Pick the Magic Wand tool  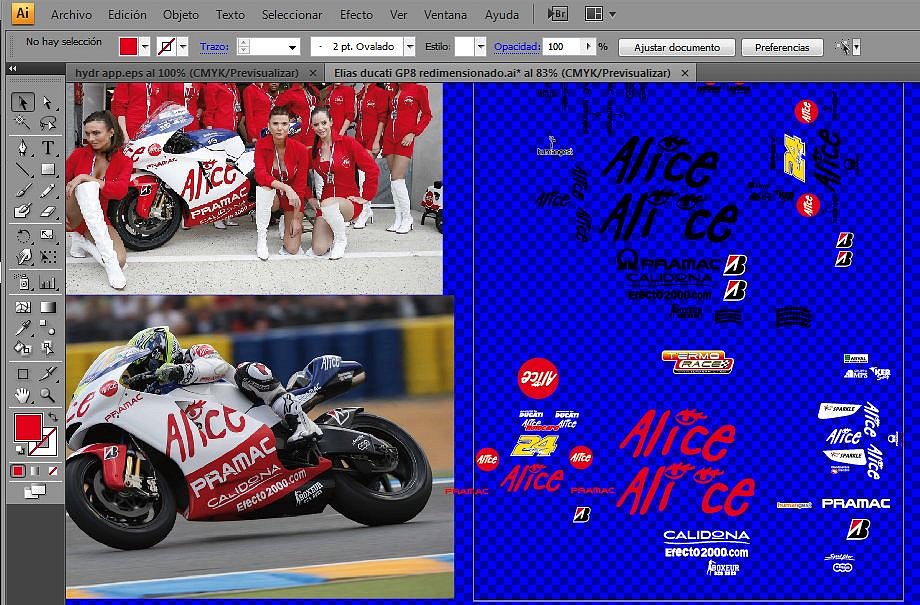pos(22,122)
